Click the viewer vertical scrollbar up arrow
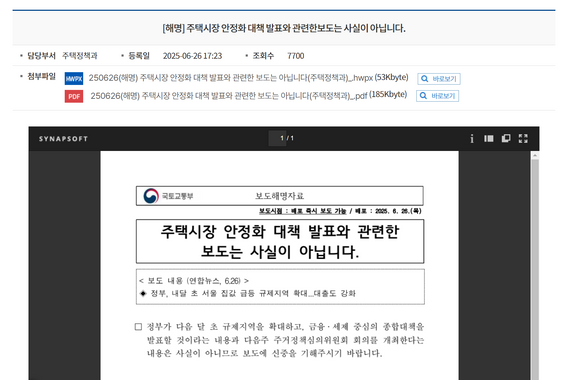582x380 pixels. (535, 155)
